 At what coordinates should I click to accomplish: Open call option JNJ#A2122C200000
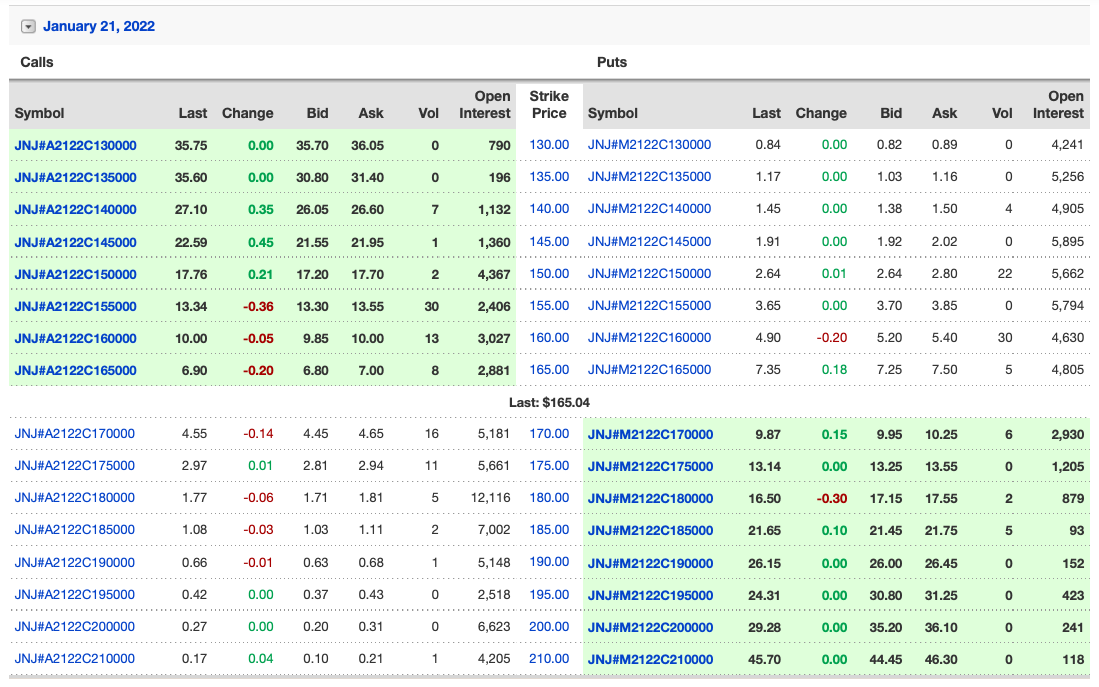click(x=74, y=627)
